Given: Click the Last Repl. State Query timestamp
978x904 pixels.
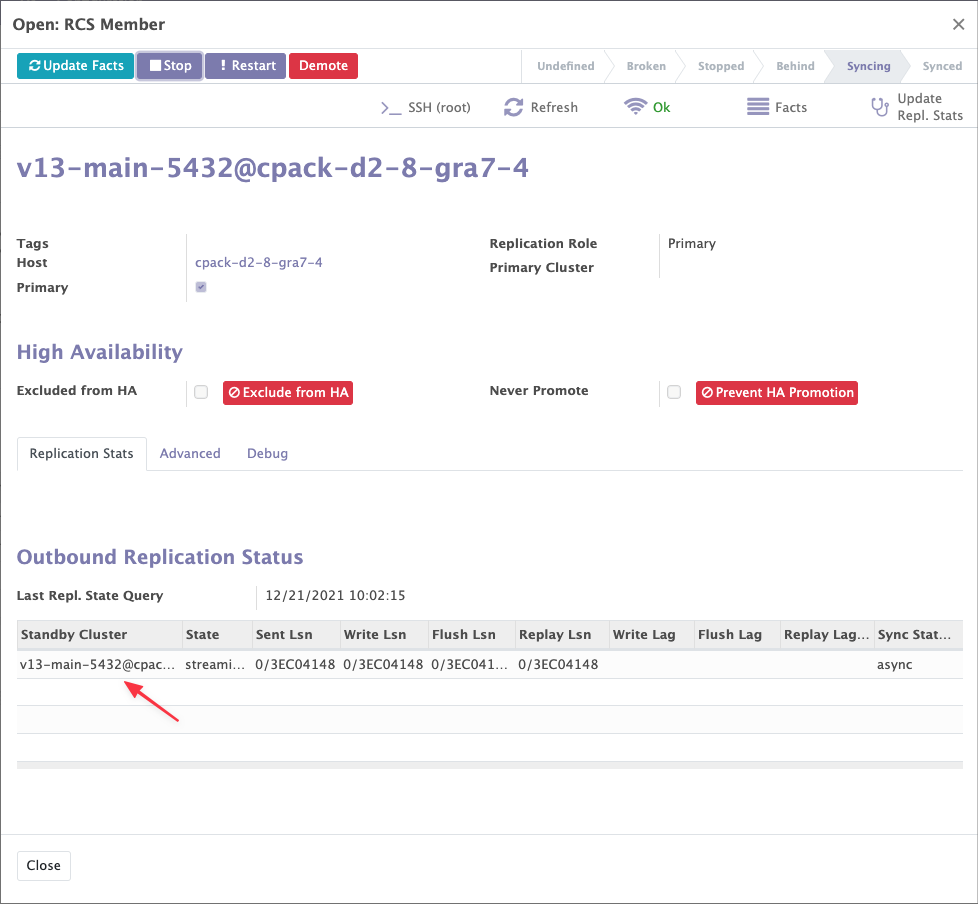Looking at the screenshot, I should click(x=336, y=595).
